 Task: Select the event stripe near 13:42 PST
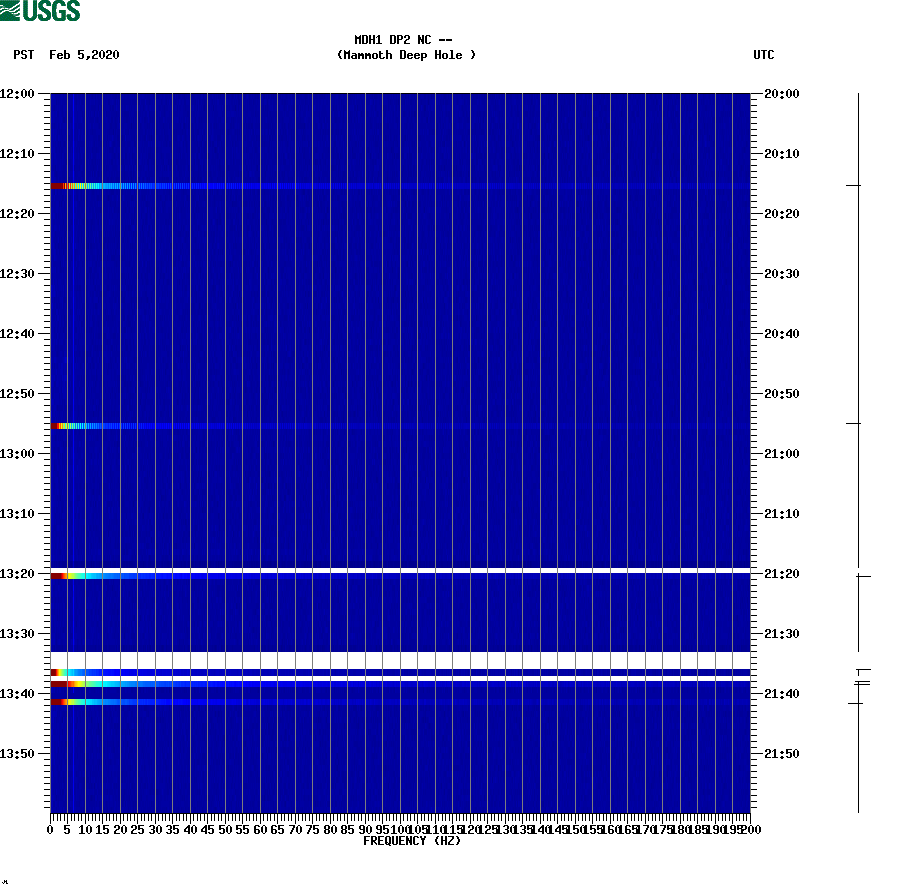point(60,702)
